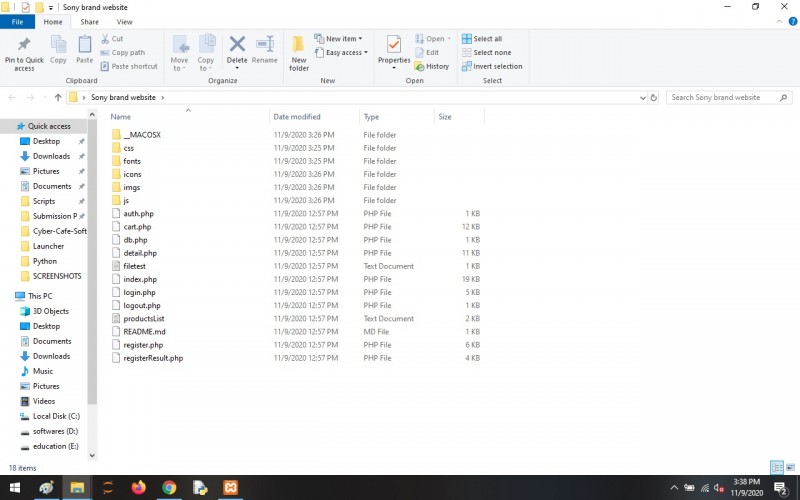This screenshot has height=500, width=800.
Task: Open XAMPP from the taskbar
Action: 230,488
